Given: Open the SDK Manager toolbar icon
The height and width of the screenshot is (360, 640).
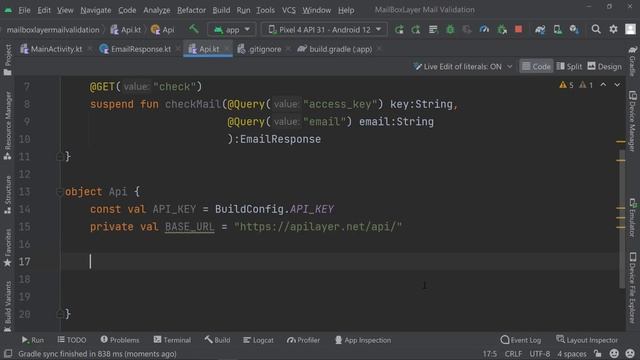Looking at the screenshot, I should click(574, 29).
